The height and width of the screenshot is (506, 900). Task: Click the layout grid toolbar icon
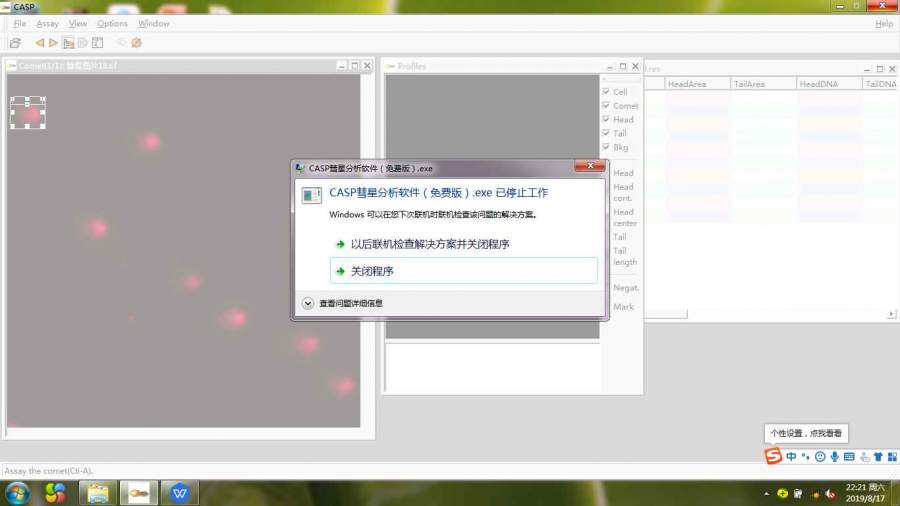click(98, 43)
